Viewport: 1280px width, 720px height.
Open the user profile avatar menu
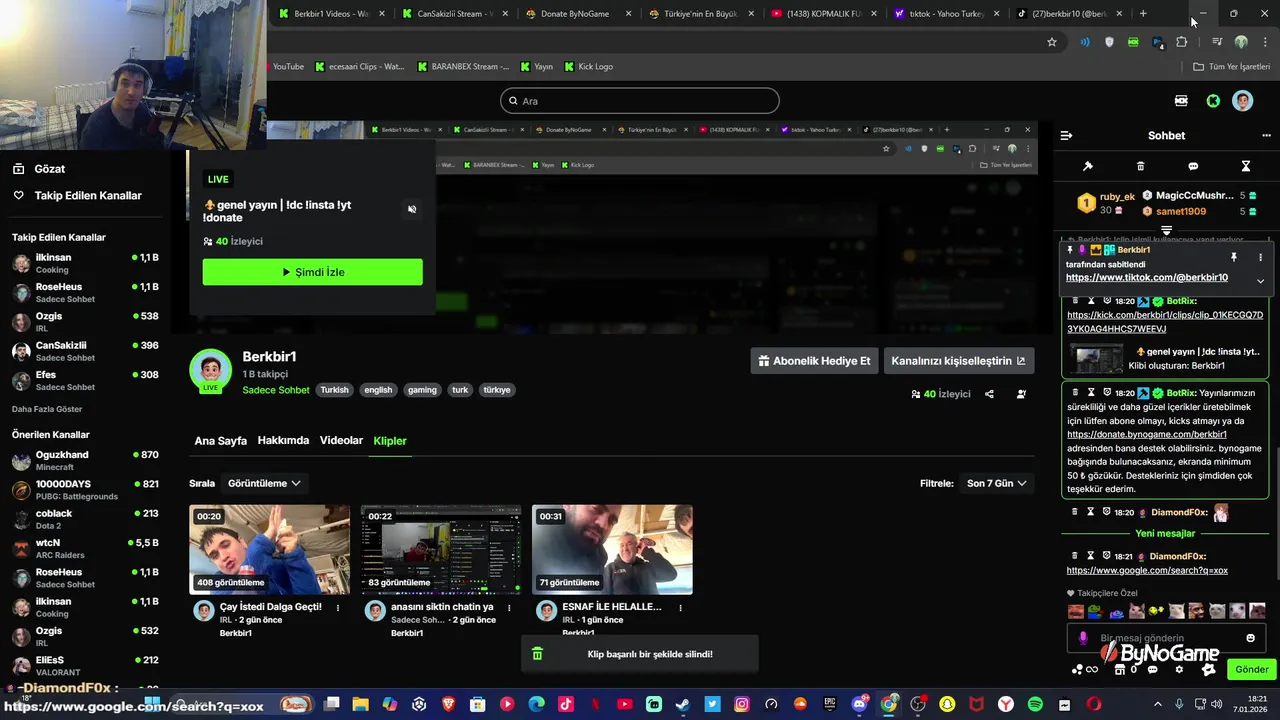[x=1242, y=101]
